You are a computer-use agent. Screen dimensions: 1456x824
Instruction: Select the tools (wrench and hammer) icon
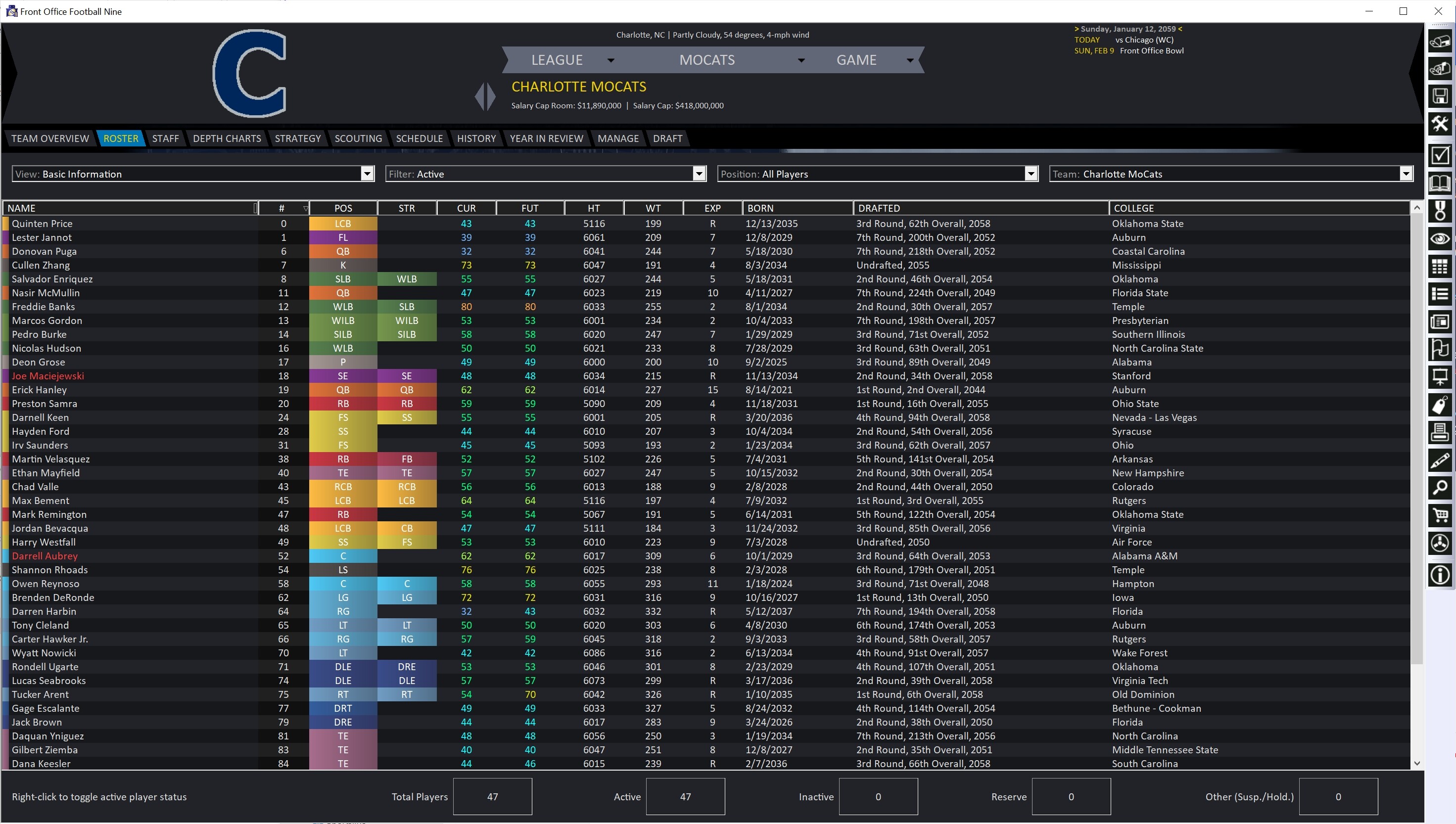click(x=1441, y=123)
